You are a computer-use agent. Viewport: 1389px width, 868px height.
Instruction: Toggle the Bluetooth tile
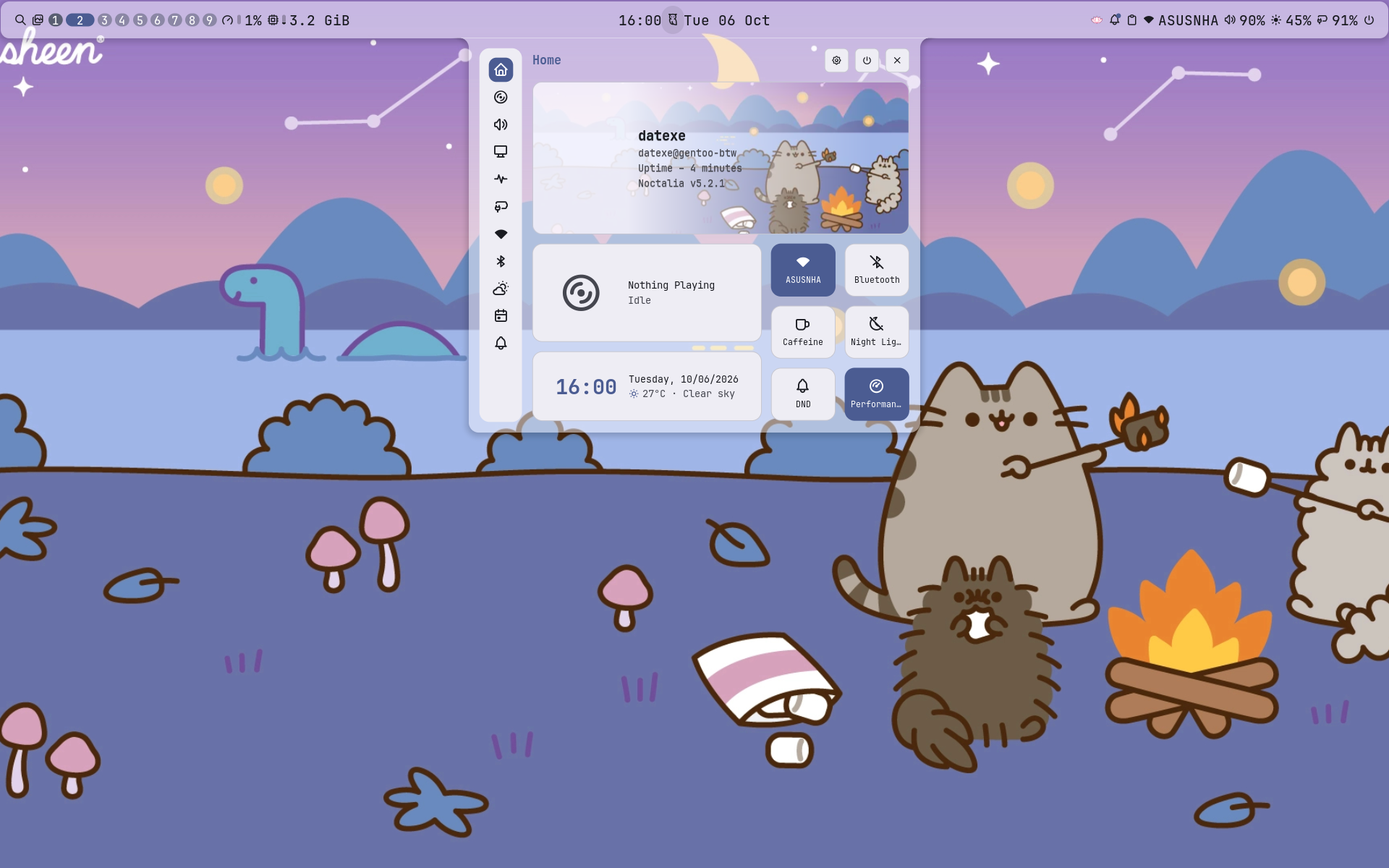(877, 270)
